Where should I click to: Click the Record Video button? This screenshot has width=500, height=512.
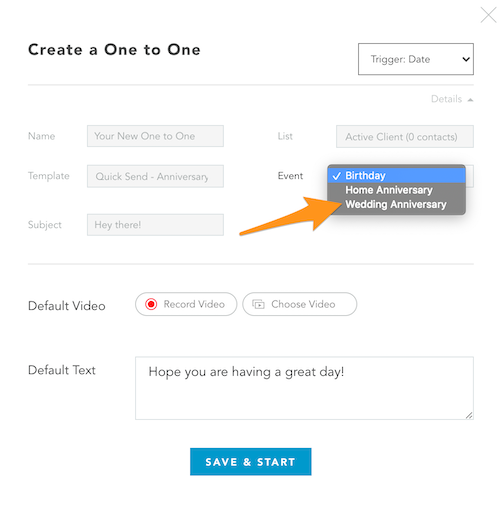coord(186,304)
